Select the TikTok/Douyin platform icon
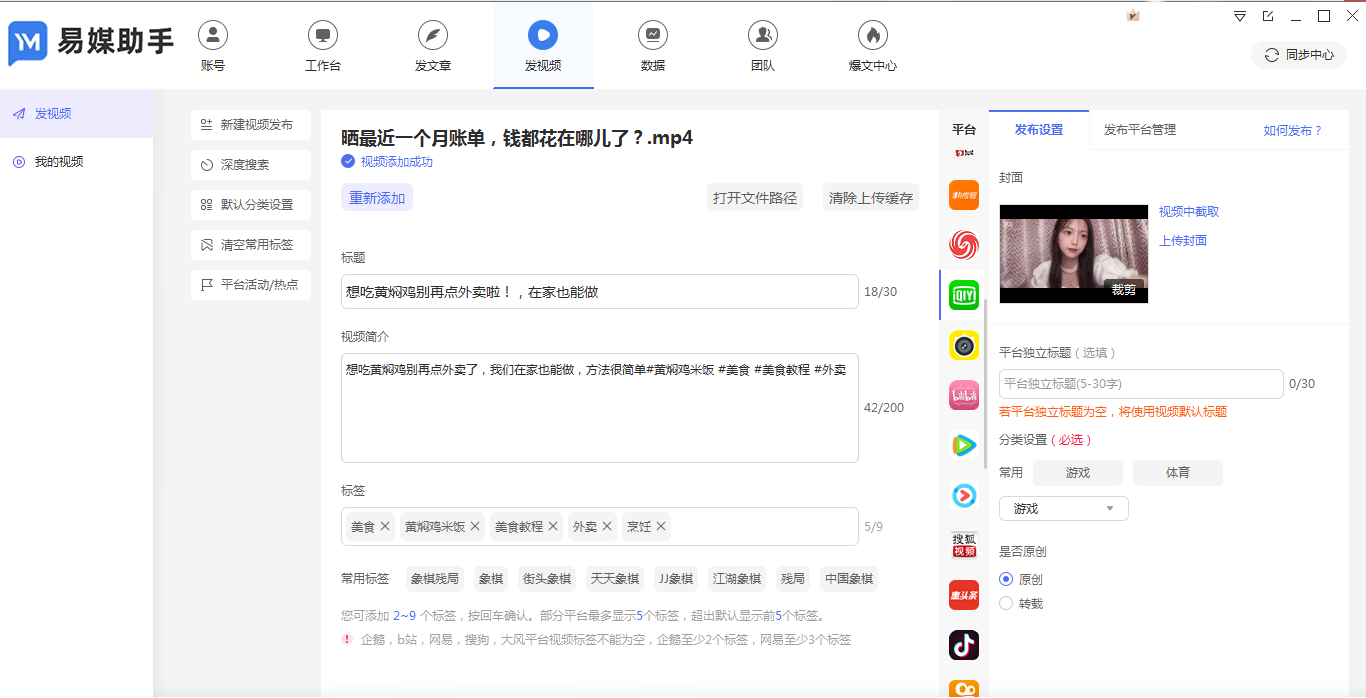This screenshot has width=1366, height=698. (x=964, y=645)
